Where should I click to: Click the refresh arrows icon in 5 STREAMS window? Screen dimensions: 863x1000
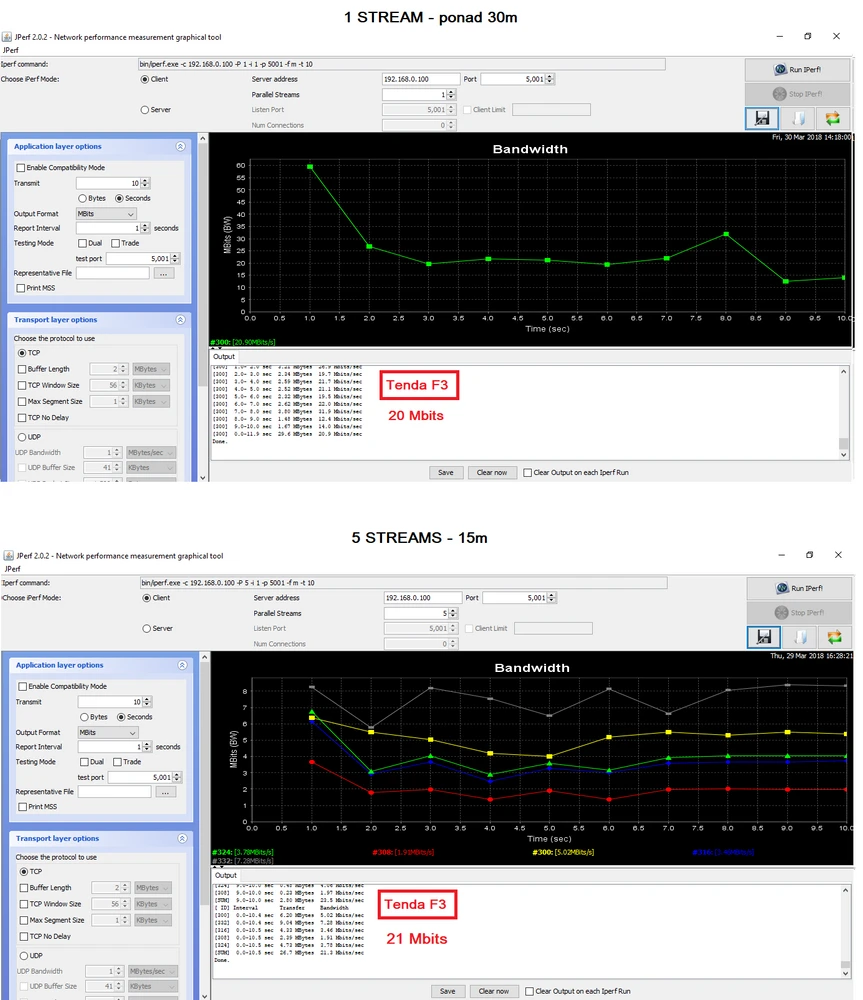point(834,637)
